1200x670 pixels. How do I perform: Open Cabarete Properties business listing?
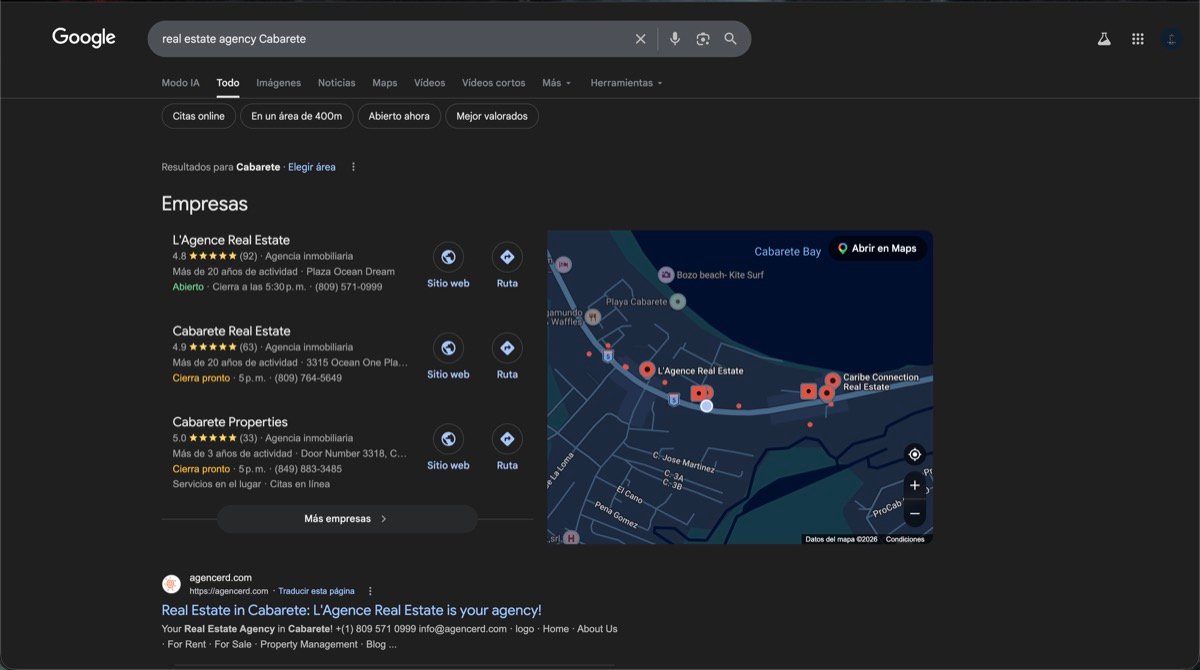tap(230, 422)
